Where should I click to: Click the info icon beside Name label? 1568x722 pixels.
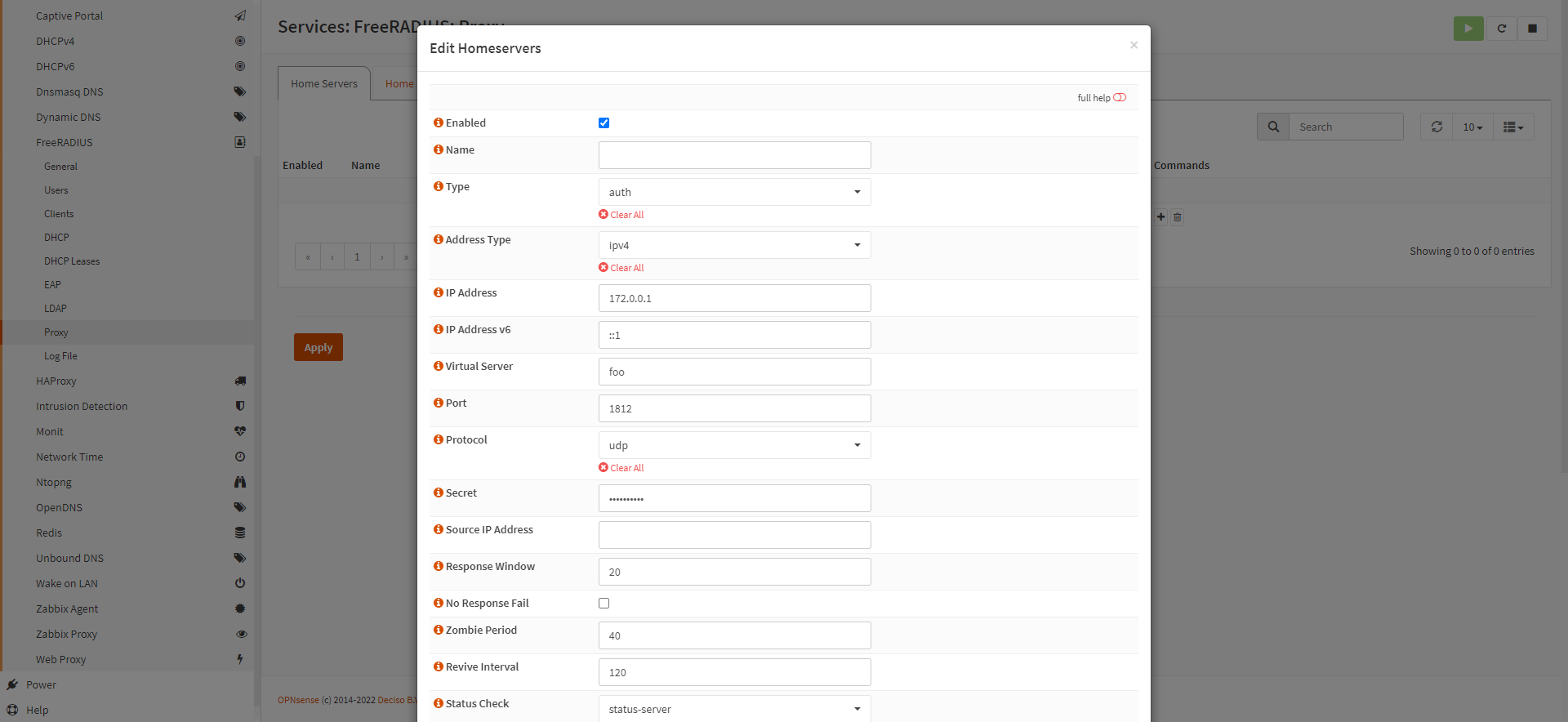click(439, 149)
